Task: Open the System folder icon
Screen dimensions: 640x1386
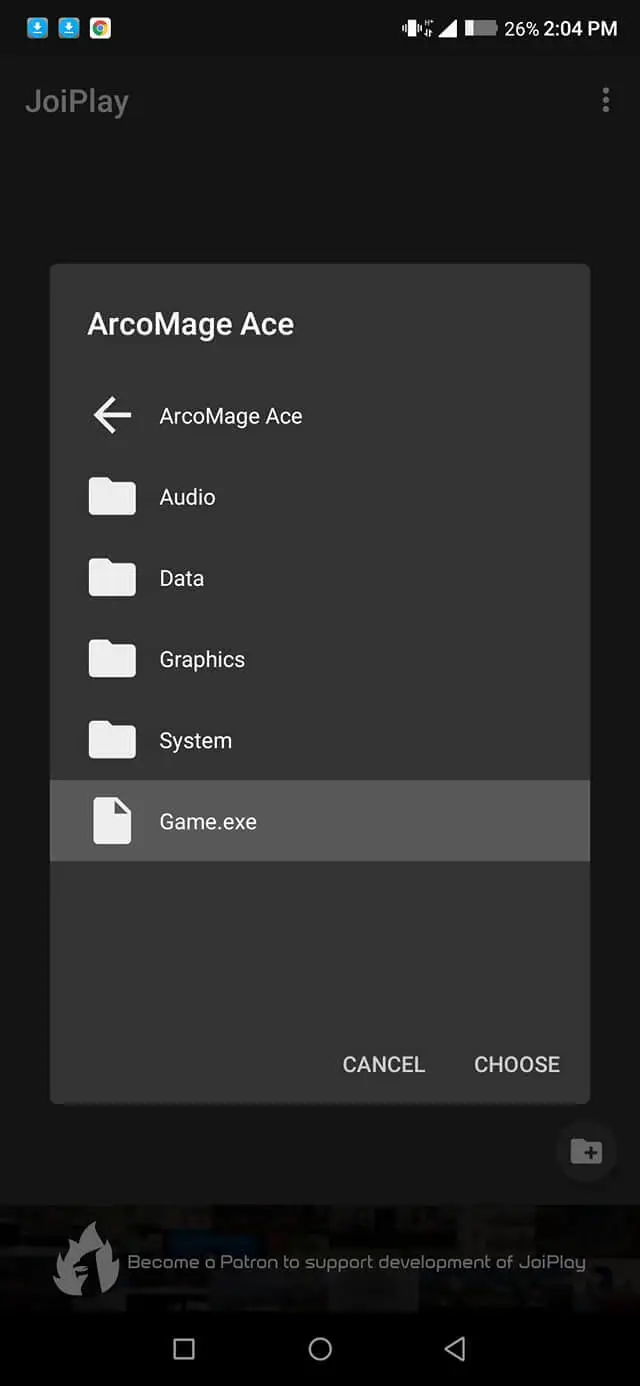Action: click(x=112, y=739)
